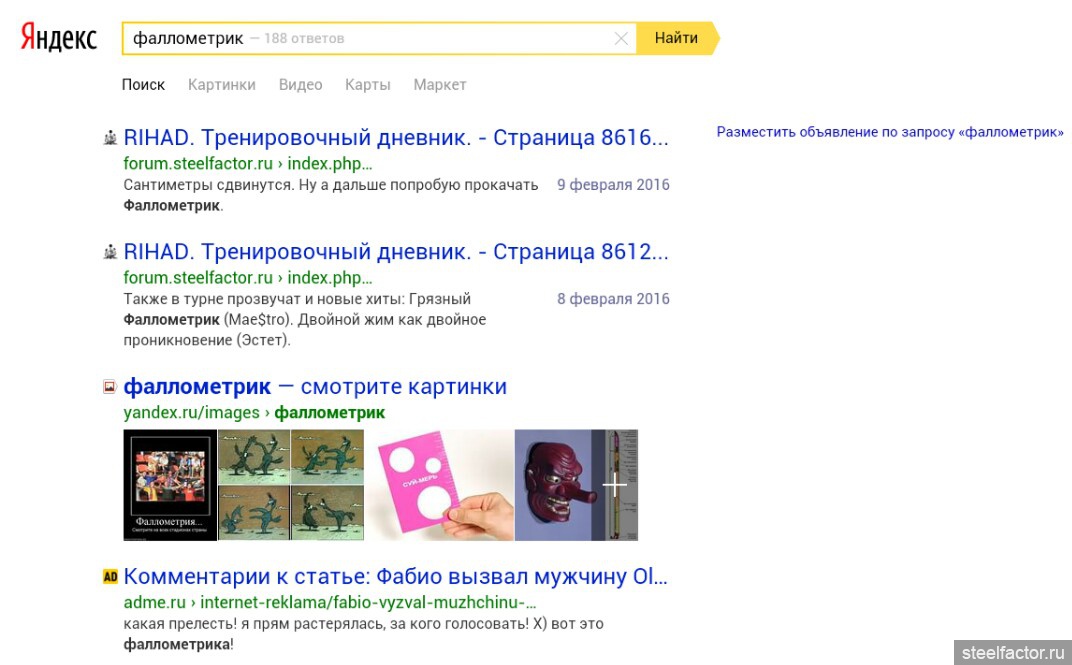Click the adme.ru green URL
Screen dimensions: 1072x665
tap(330, 603)
